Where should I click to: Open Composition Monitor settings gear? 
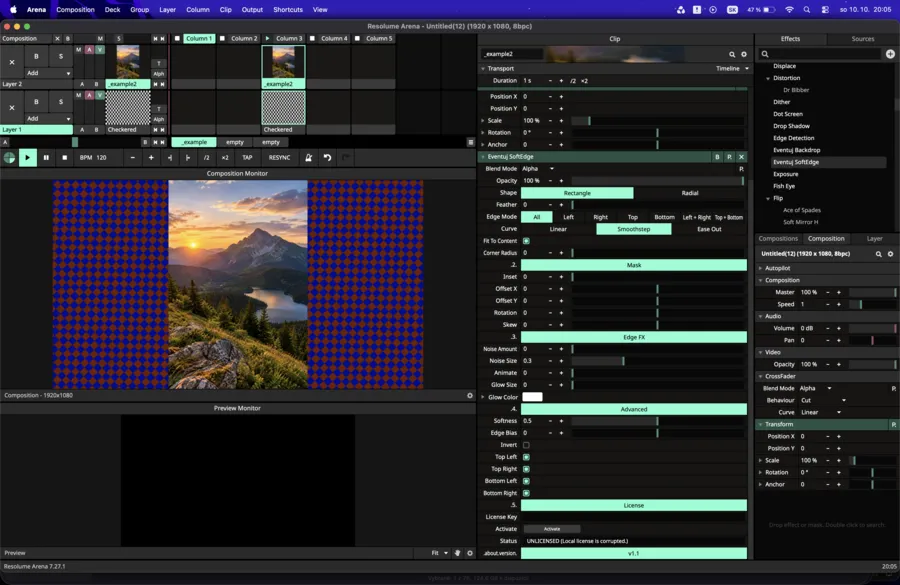pos(470,396)
